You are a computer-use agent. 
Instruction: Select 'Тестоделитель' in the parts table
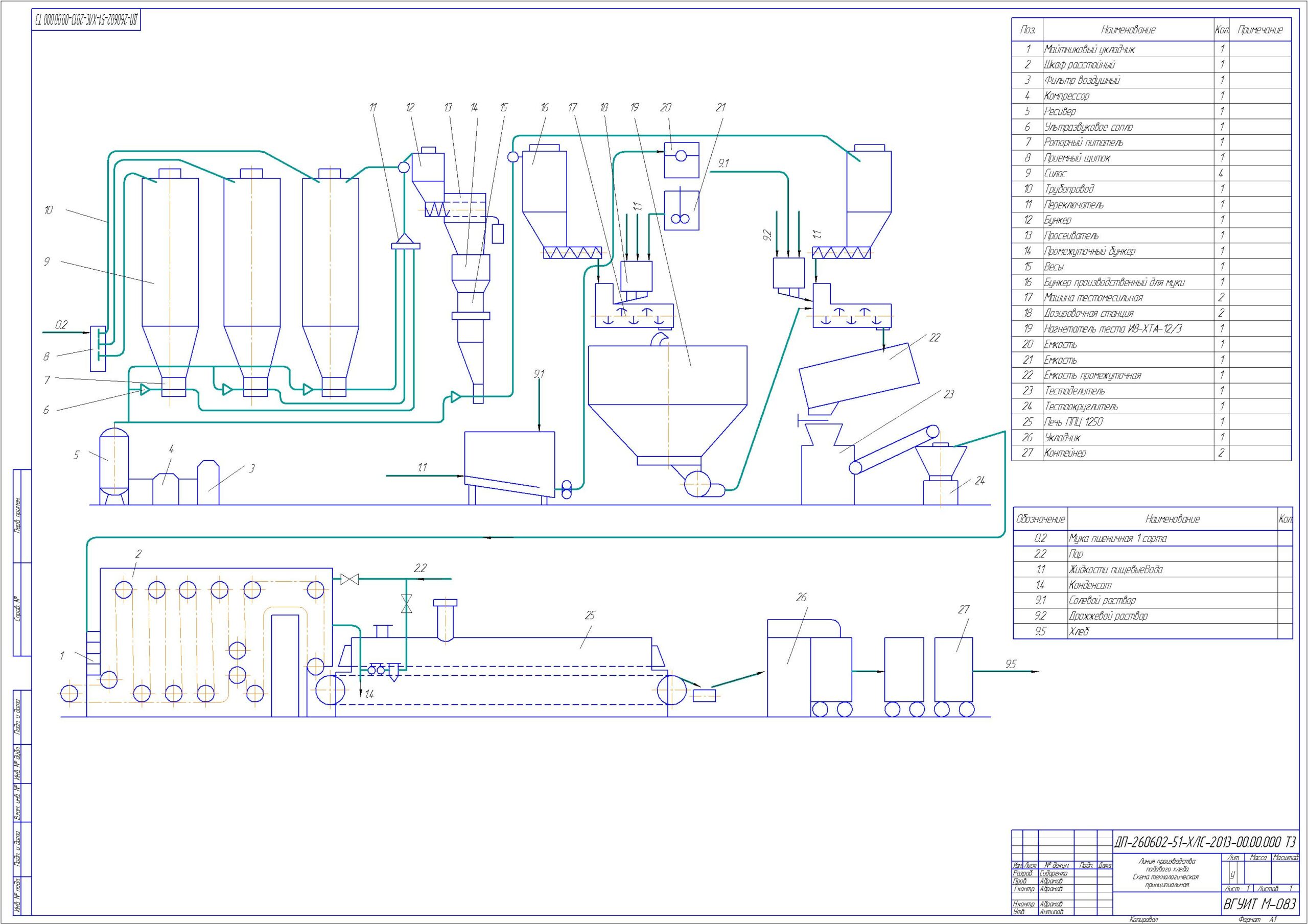(1074, 391)
